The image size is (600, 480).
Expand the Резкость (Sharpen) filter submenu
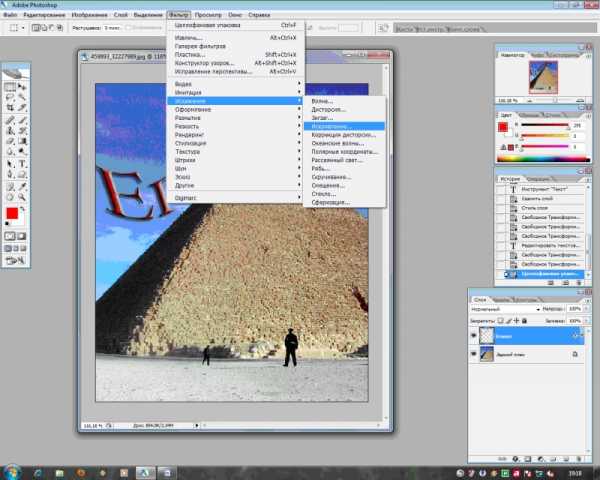point(235,126)
